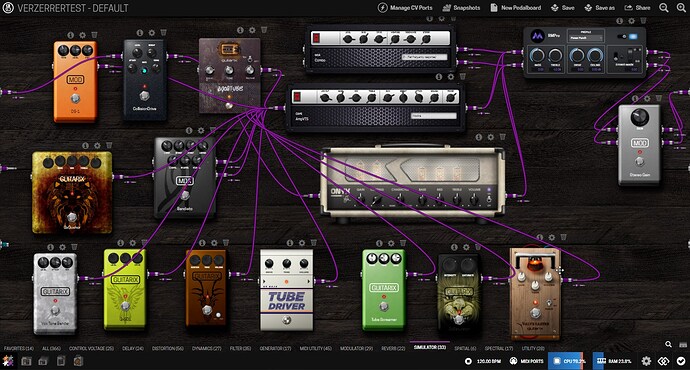The width and height of the screenshot is (690, 370).
Task: Zoom out the pedalboard view
Action: pyautogui.click(x=664, y=7)
